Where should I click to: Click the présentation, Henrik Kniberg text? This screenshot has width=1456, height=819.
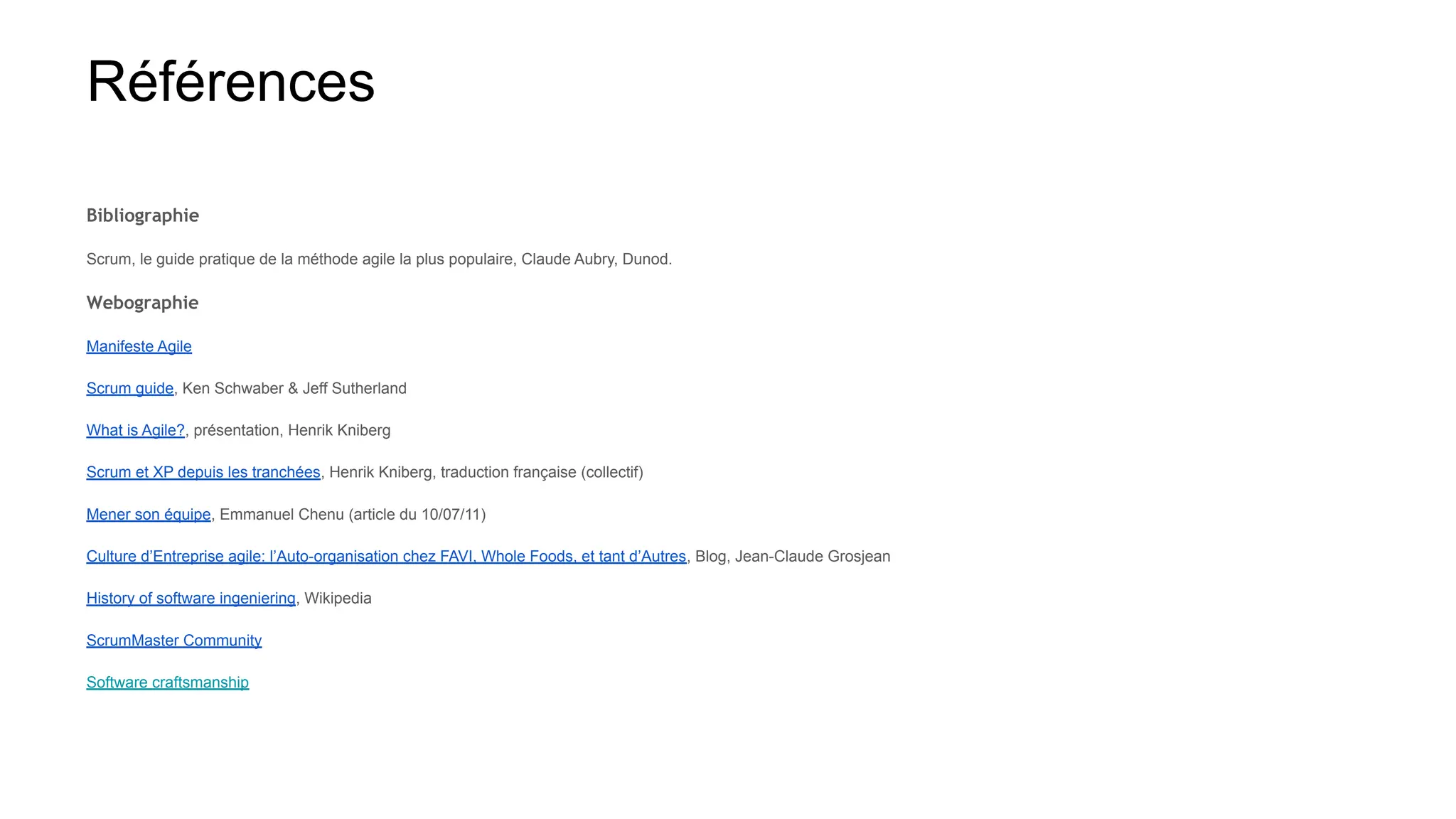click(291, 430)
